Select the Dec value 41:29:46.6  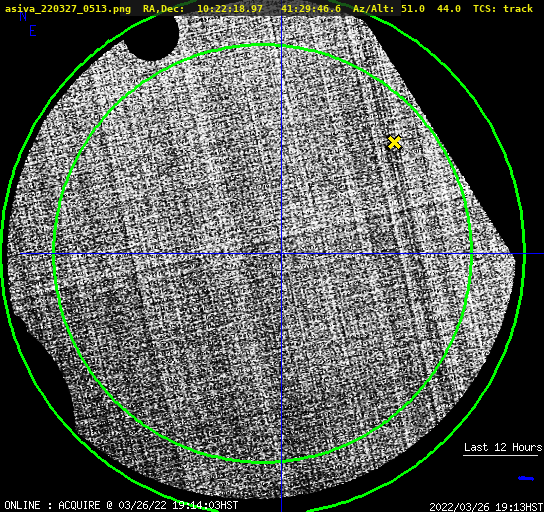coord(311,9)
